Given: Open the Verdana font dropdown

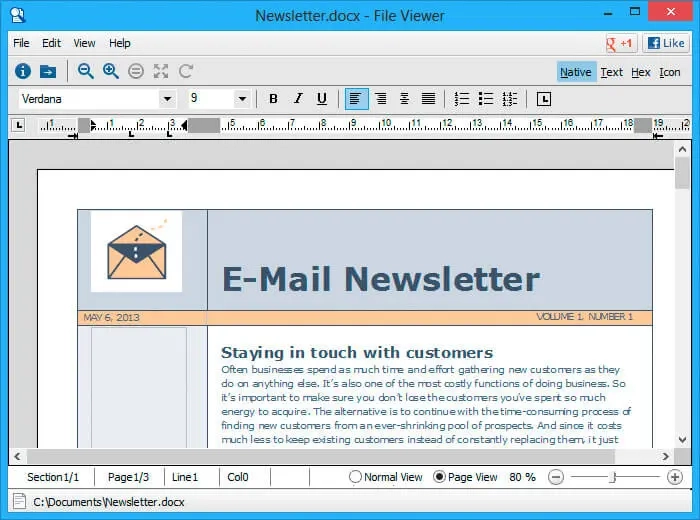Looking at the screenshot, I should pos(167,99).
